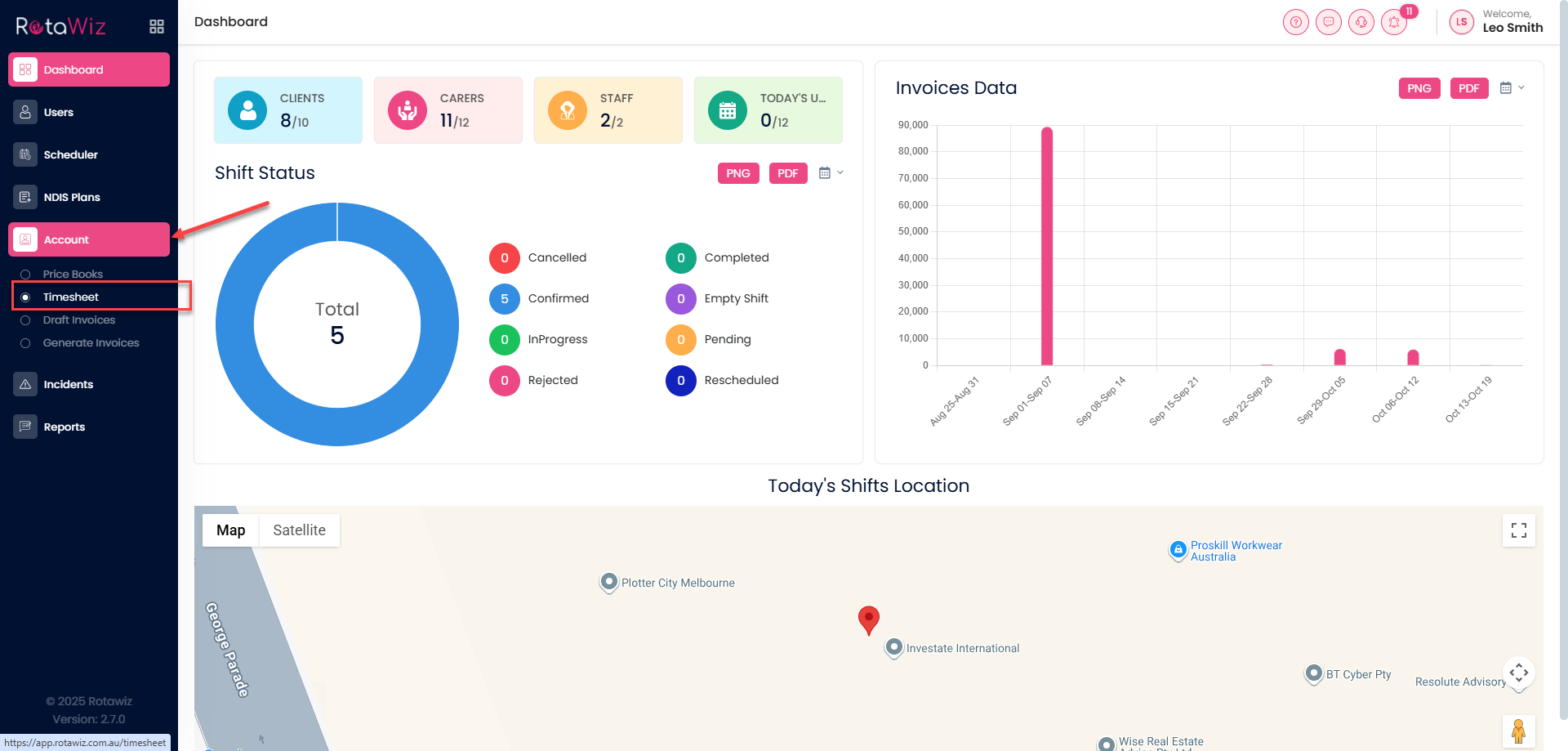Enter fullscreen view on the map
Screen dimensions: 1568x751
pos(1518,530)
